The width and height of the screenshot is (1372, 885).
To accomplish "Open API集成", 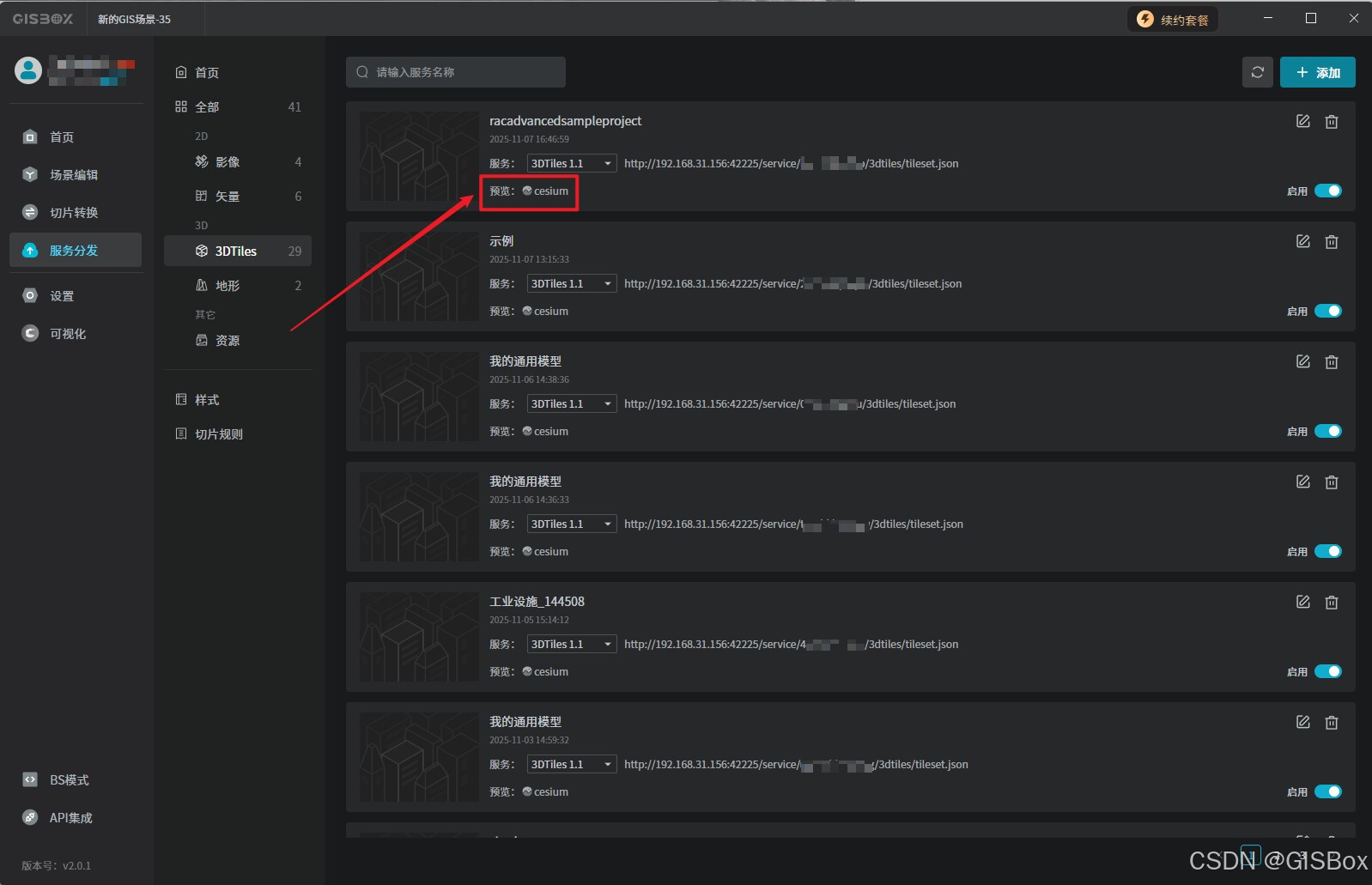I will 76,818.
